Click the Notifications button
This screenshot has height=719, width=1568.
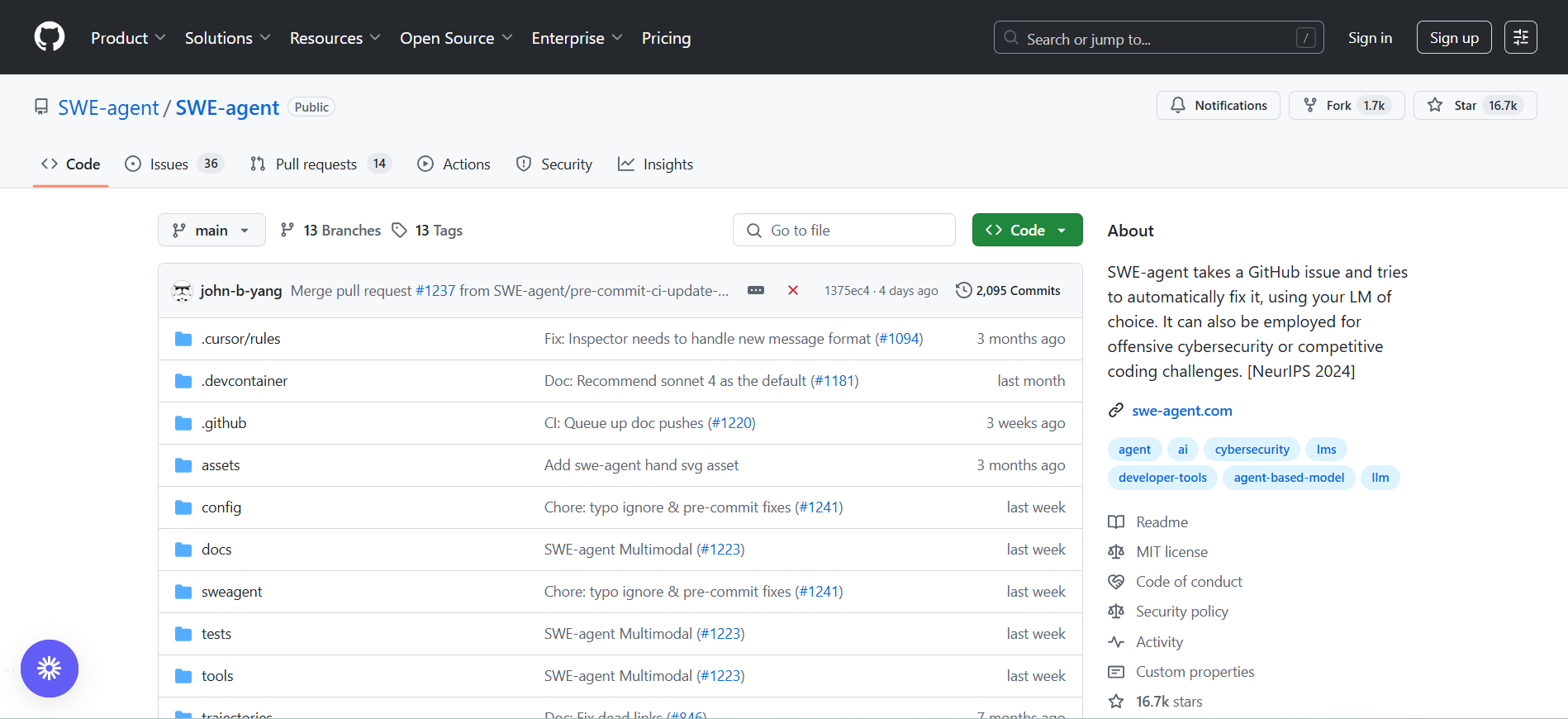pos(1219,105)
